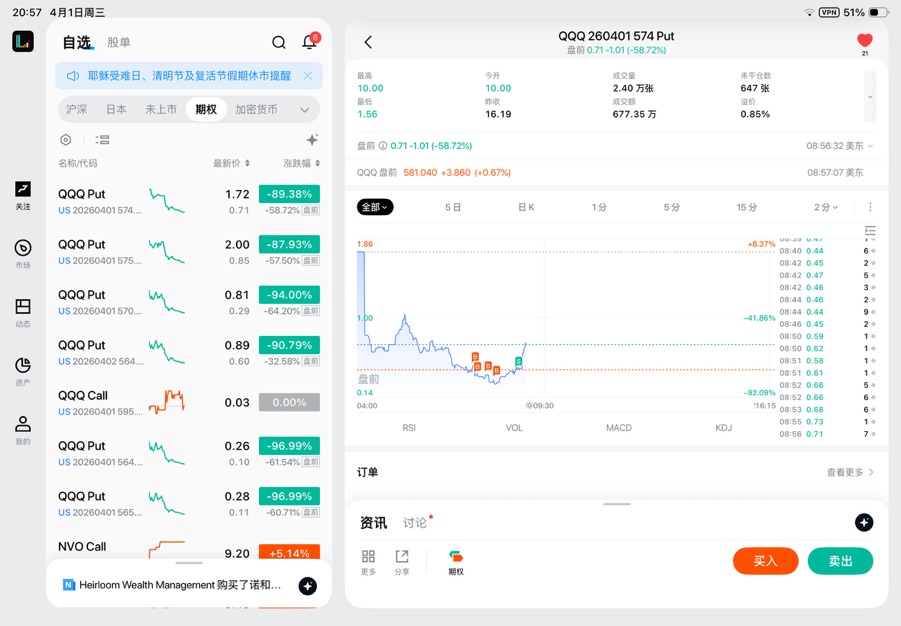Open the NVO Call row
Viewport: 901px width, 626px height.
pos(188,549)
